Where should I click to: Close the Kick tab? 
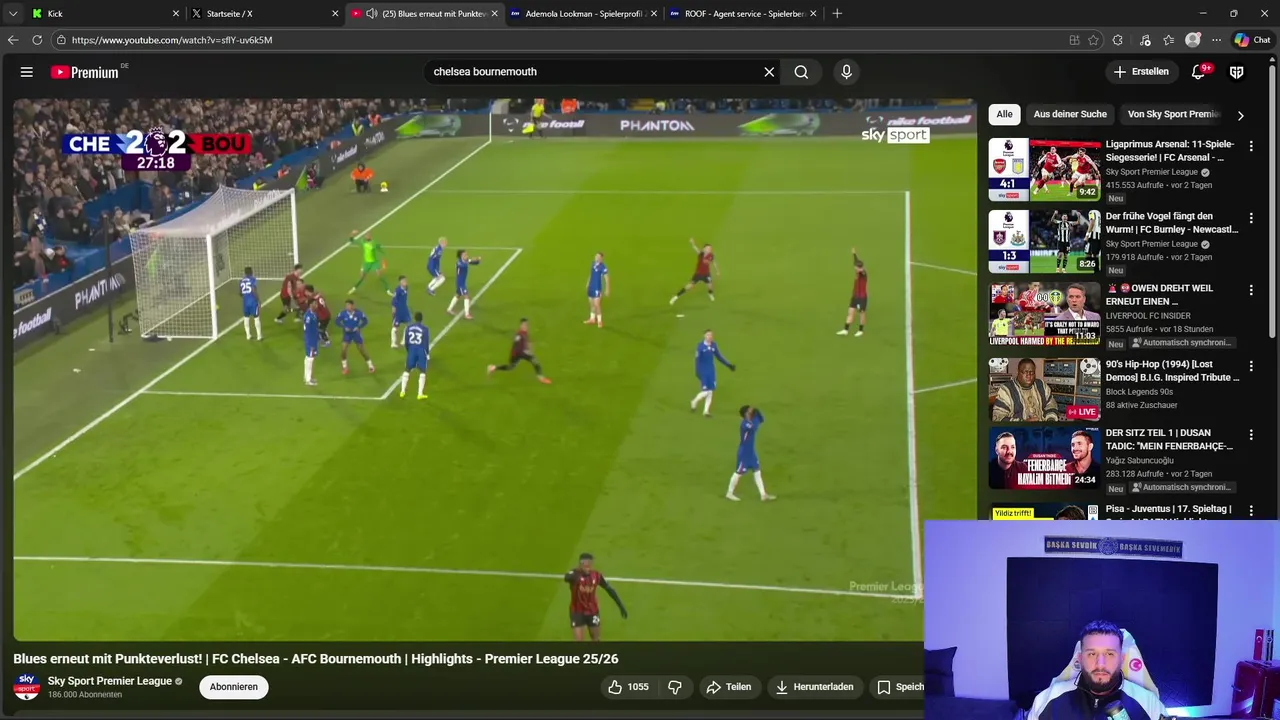click(x=176, y=14)
